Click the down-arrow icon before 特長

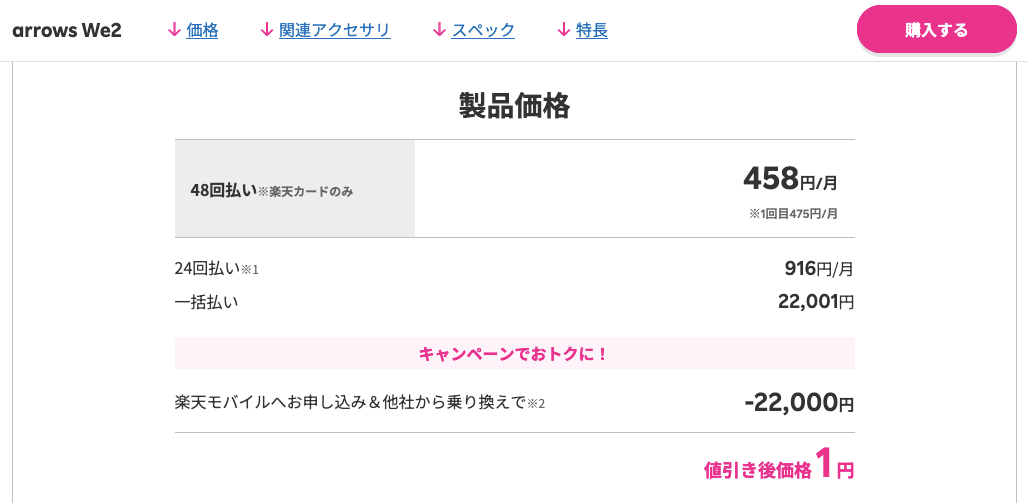(564, 30)
